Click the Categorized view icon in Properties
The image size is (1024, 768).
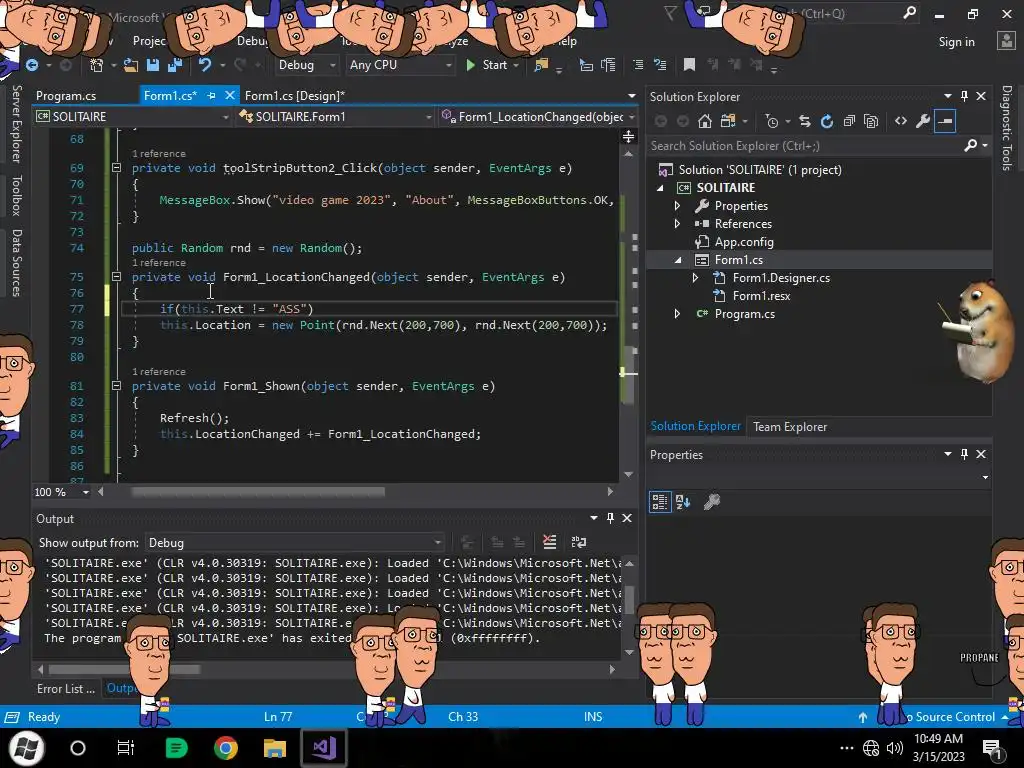(x=660, y=502)
